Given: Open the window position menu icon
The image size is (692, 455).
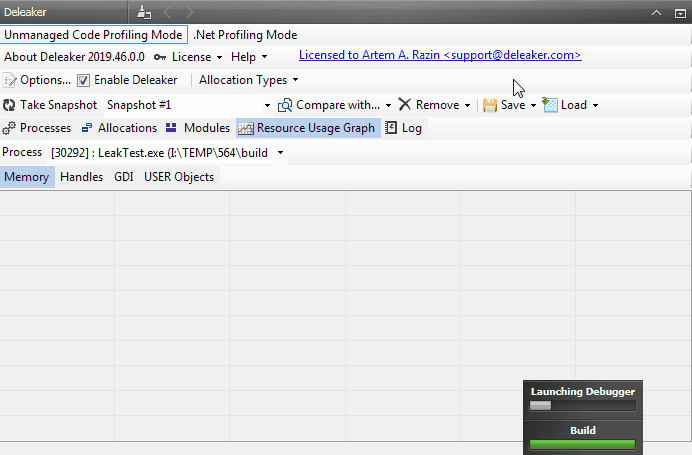Looking at the screenshot, I should click(x=681, y=14).
